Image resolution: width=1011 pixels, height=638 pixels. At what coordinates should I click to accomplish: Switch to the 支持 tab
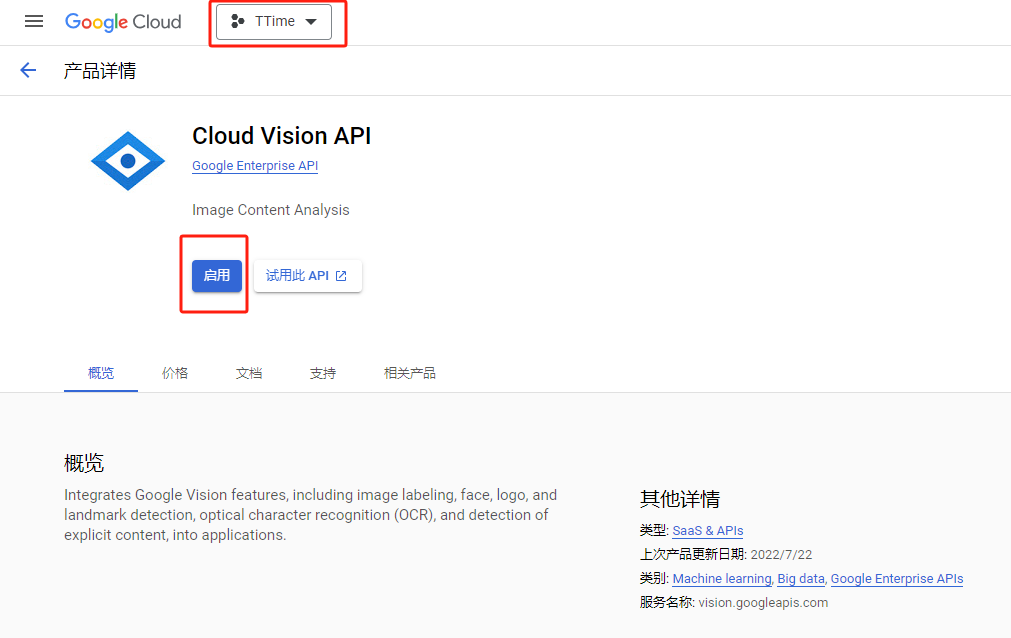click(x=322, y=373)
